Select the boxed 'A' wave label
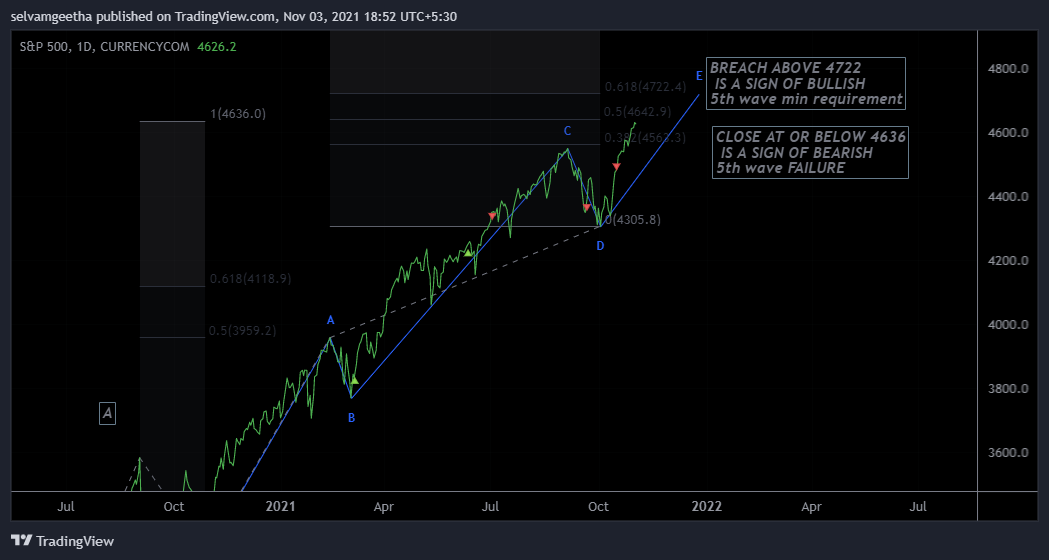 [107, 413]
